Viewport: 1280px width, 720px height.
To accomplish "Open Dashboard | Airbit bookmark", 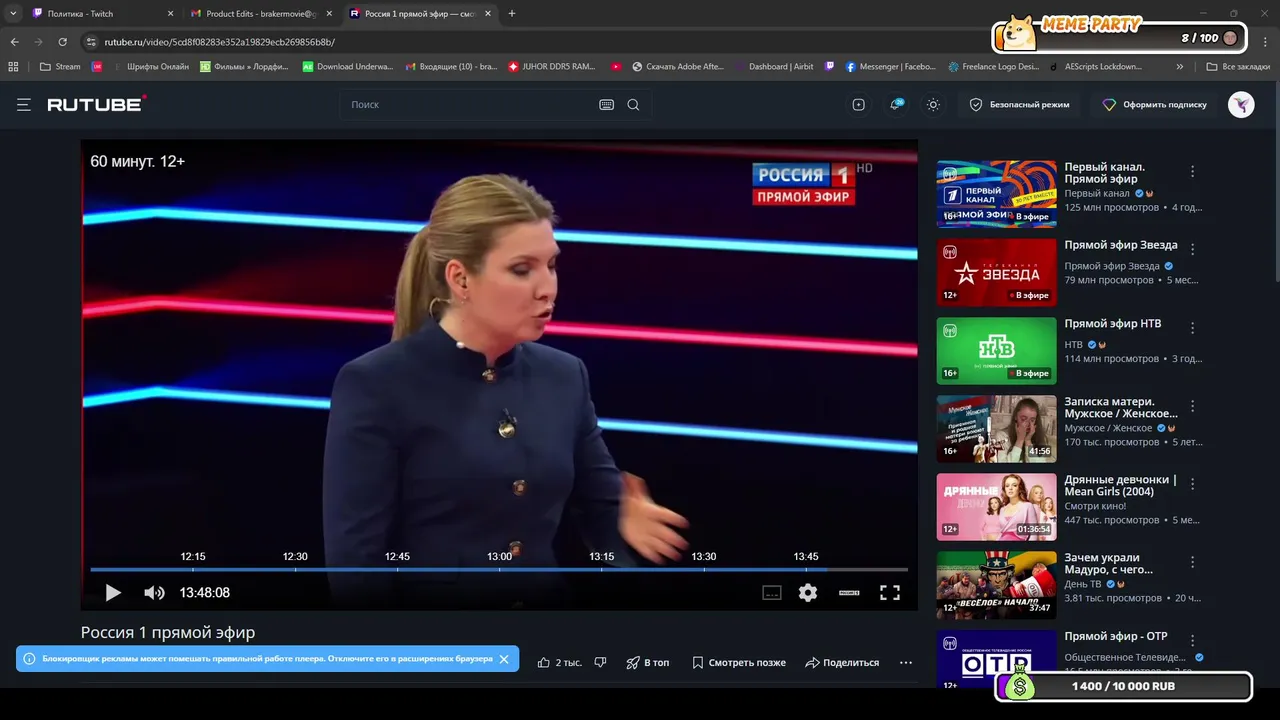I will point(774,67).
